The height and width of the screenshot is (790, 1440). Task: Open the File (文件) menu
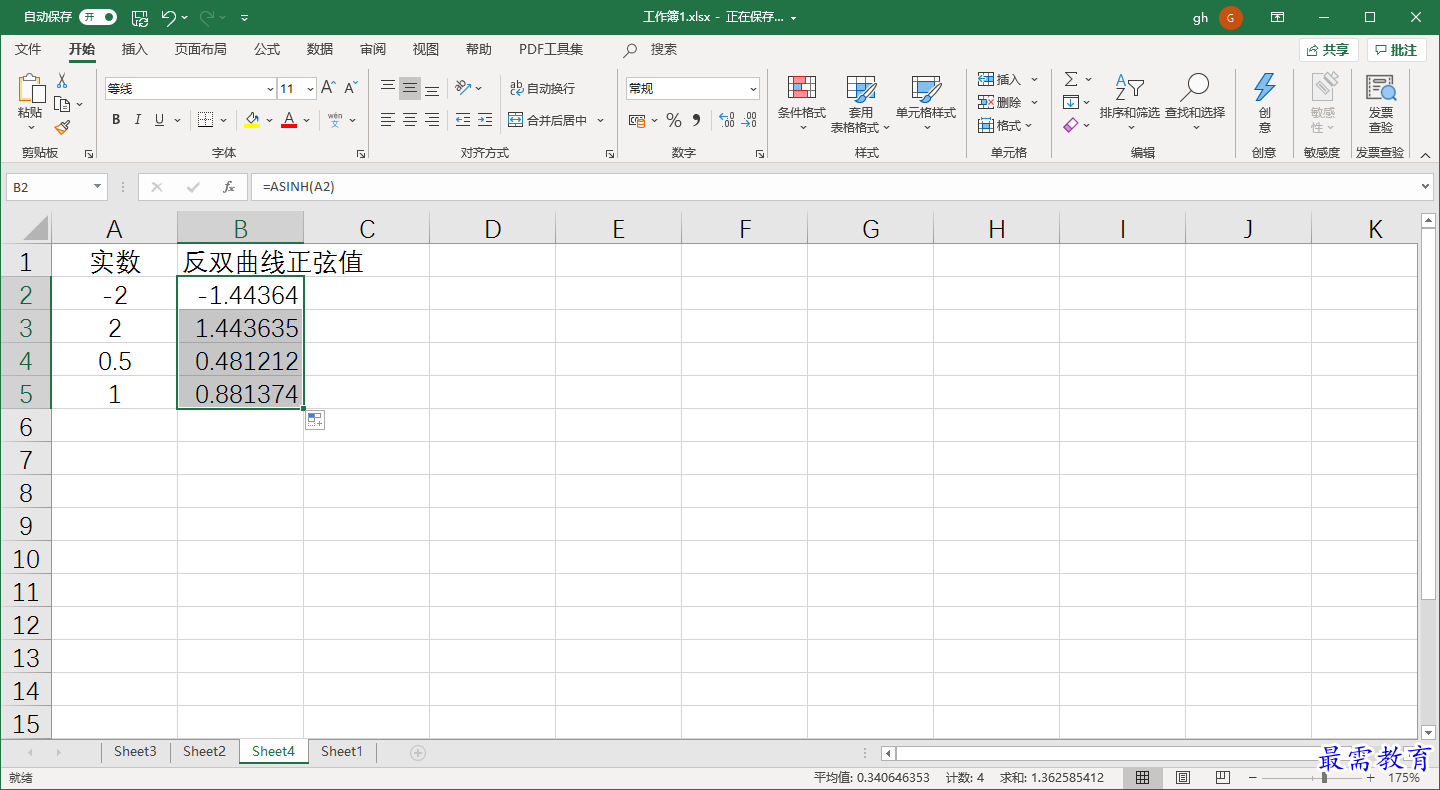(x=28, y=49)
